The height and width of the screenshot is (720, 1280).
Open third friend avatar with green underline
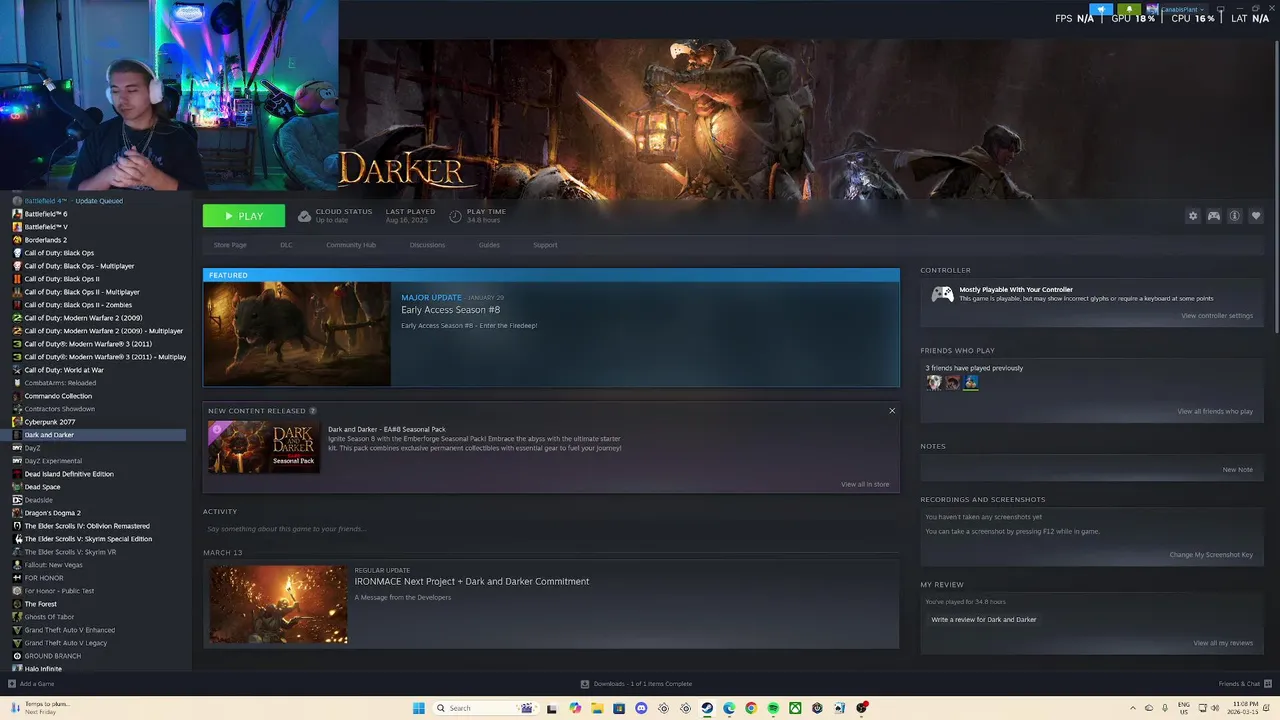tap(971, 382)
